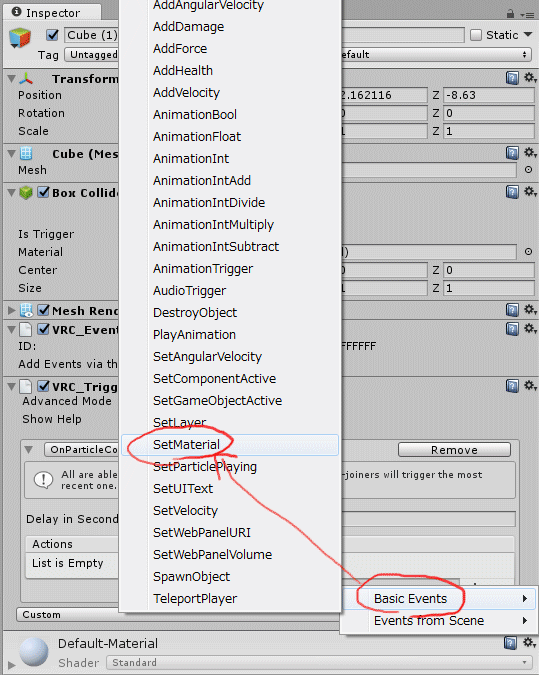
Task: Click the Cube GameObject icon
Action: pyautogui.click(x=20, y=37)
